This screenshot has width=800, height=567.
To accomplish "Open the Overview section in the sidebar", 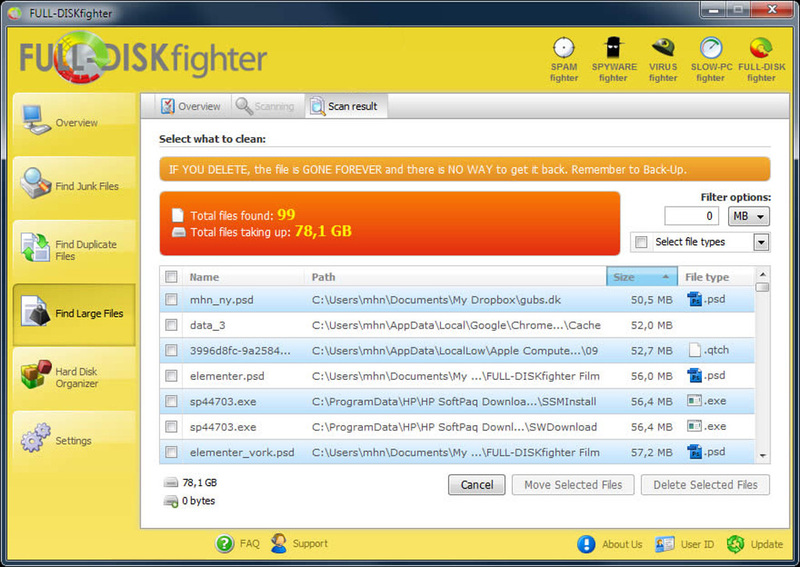I will point(74,122).
